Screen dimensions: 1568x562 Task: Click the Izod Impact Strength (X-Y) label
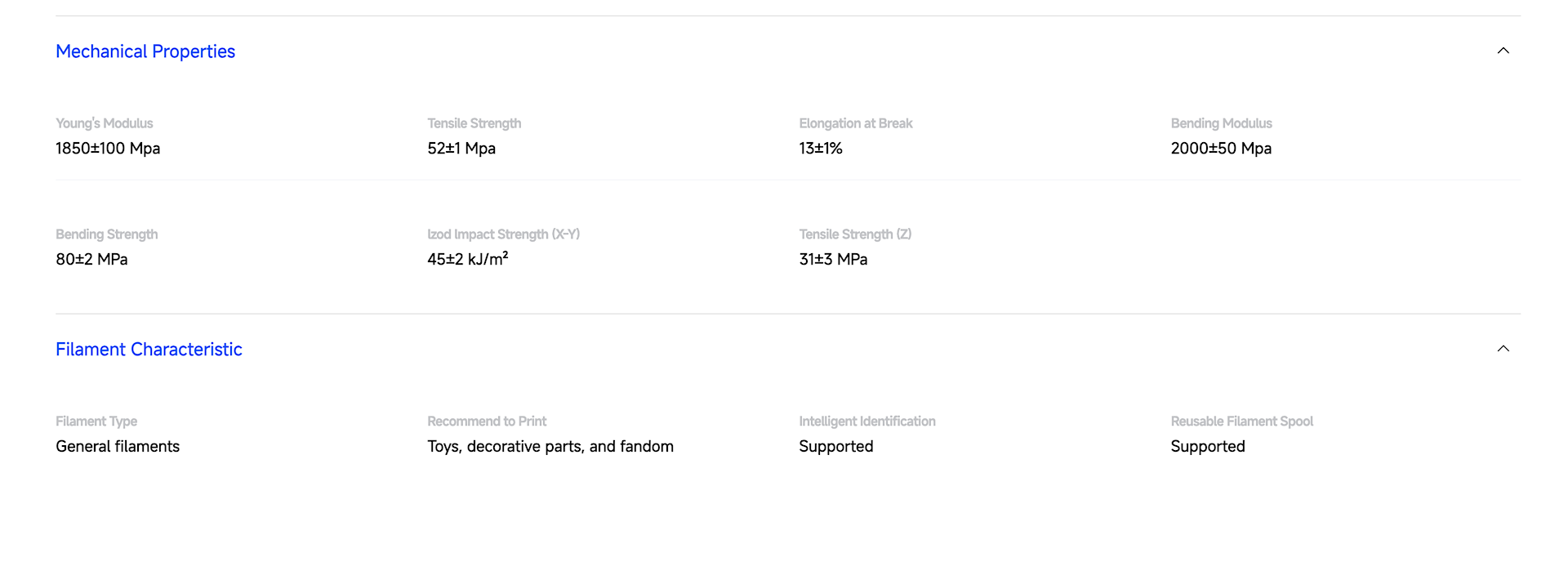[x=504, y=234]
